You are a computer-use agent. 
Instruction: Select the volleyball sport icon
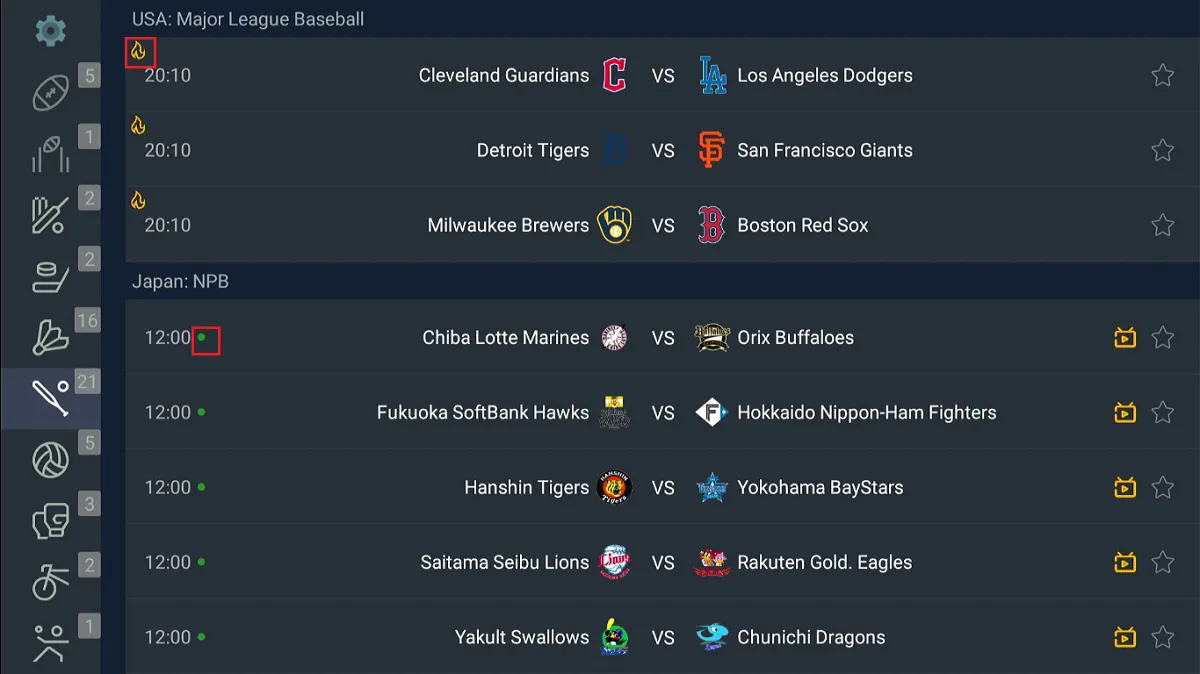50,460
